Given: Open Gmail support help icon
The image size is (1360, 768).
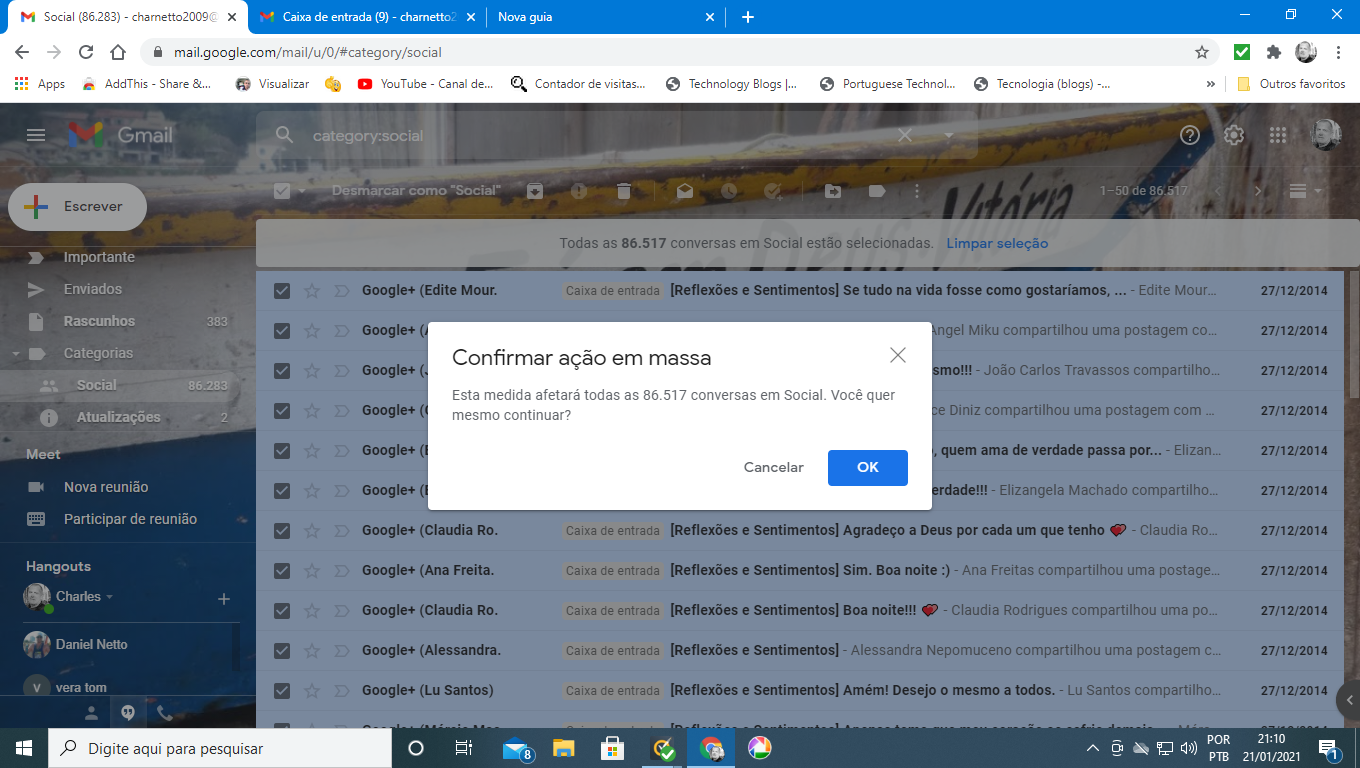Looking at the screenshot, I should point(1190,135).
